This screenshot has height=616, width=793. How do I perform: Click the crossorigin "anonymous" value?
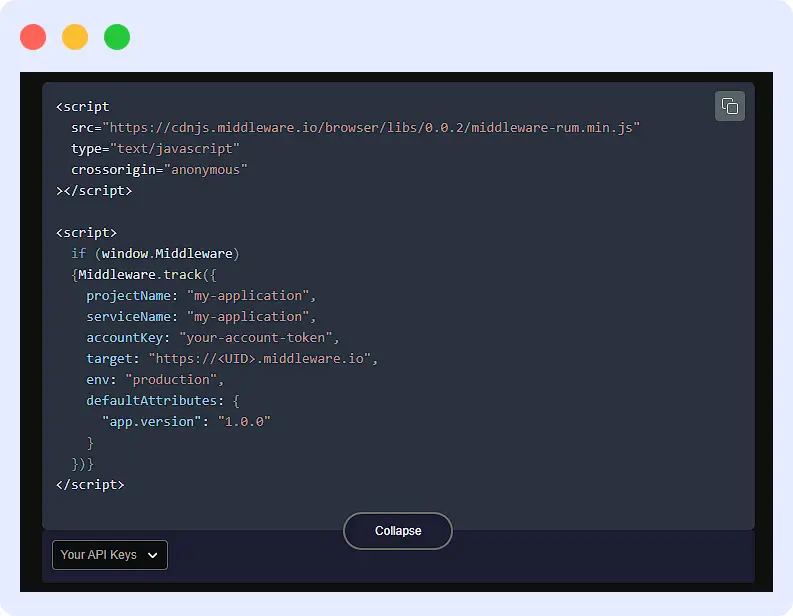(206, 169)
